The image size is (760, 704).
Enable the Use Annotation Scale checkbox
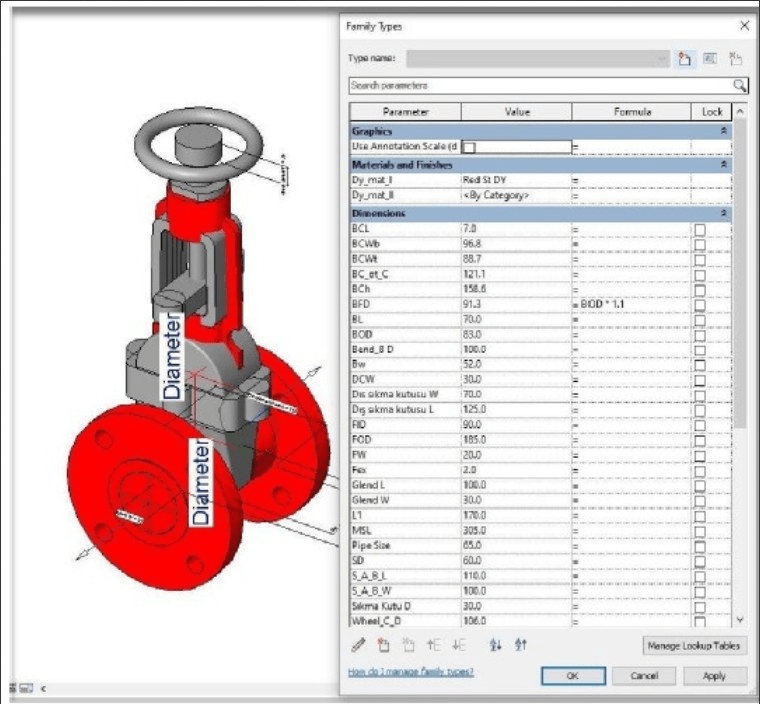pyautogui.click(x=469, y=147)
